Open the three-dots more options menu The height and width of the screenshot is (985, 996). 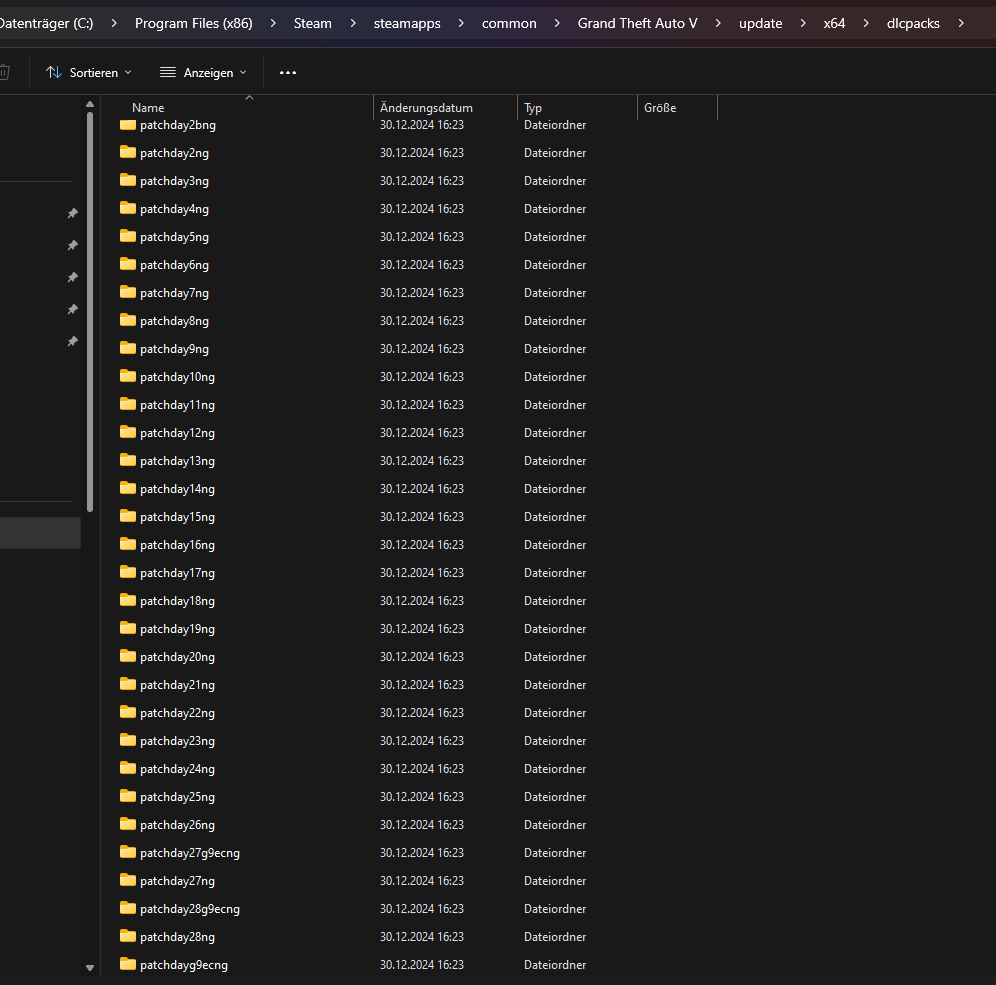(x=288, y=73)
